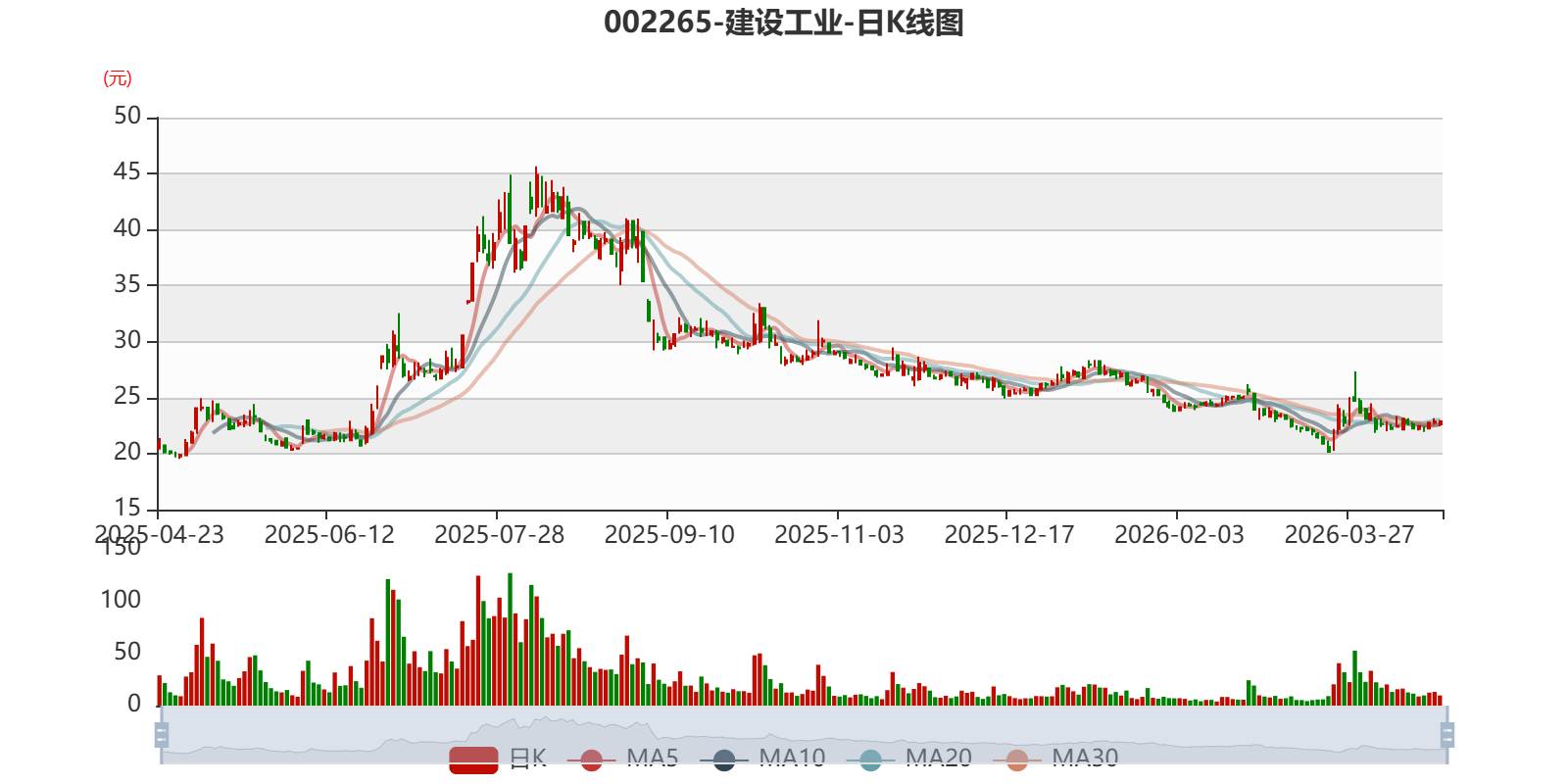Click the 30 price axis label
This screenshot has height=784, width=1568.
(x=127, y=340)
